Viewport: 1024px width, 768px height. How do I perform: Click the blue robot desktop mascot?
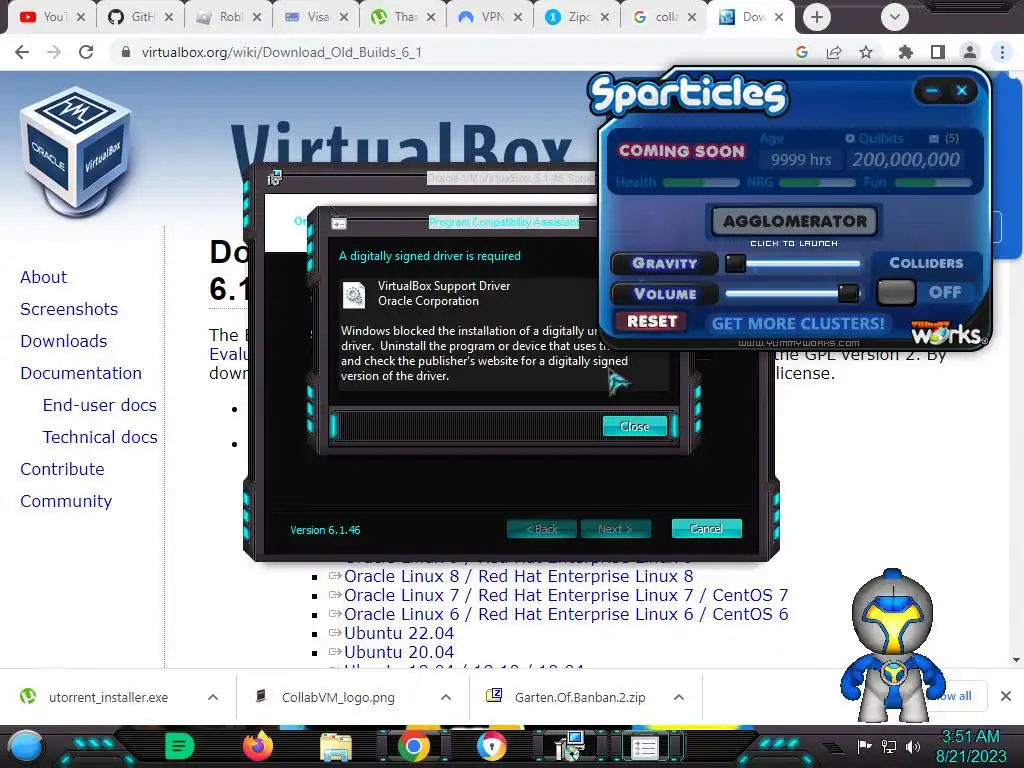[891, 647]
